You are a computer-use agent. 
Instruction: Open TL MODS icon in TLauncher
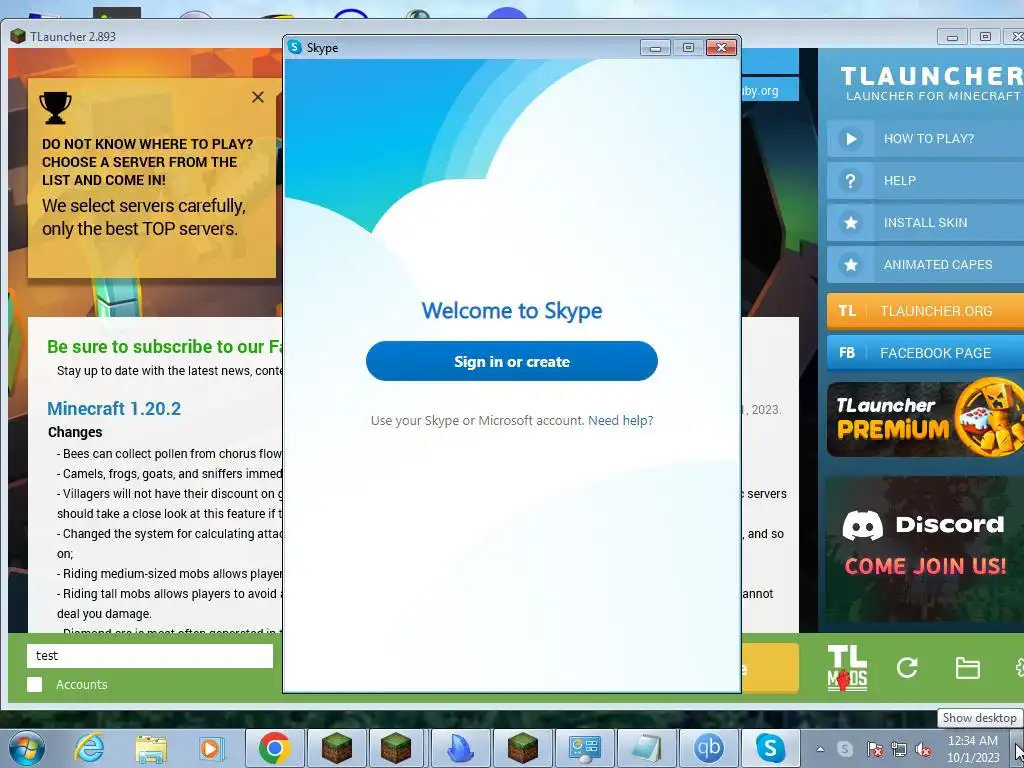pos(847,667)
